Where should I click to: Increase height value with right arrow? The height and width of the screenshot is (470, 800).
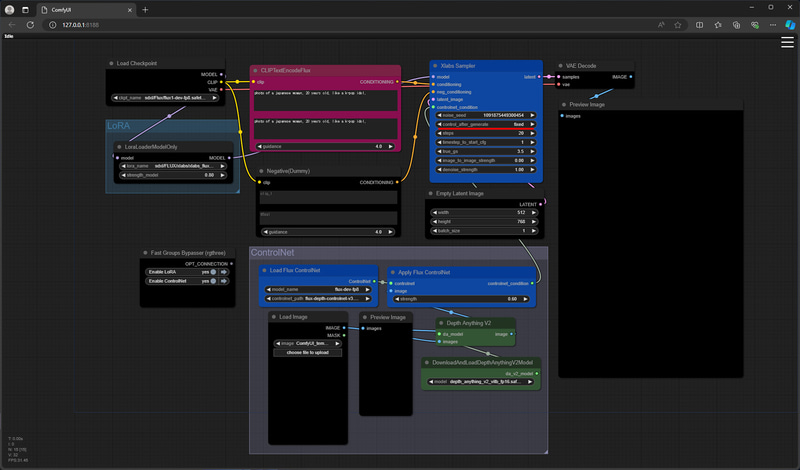pos(534,221)
